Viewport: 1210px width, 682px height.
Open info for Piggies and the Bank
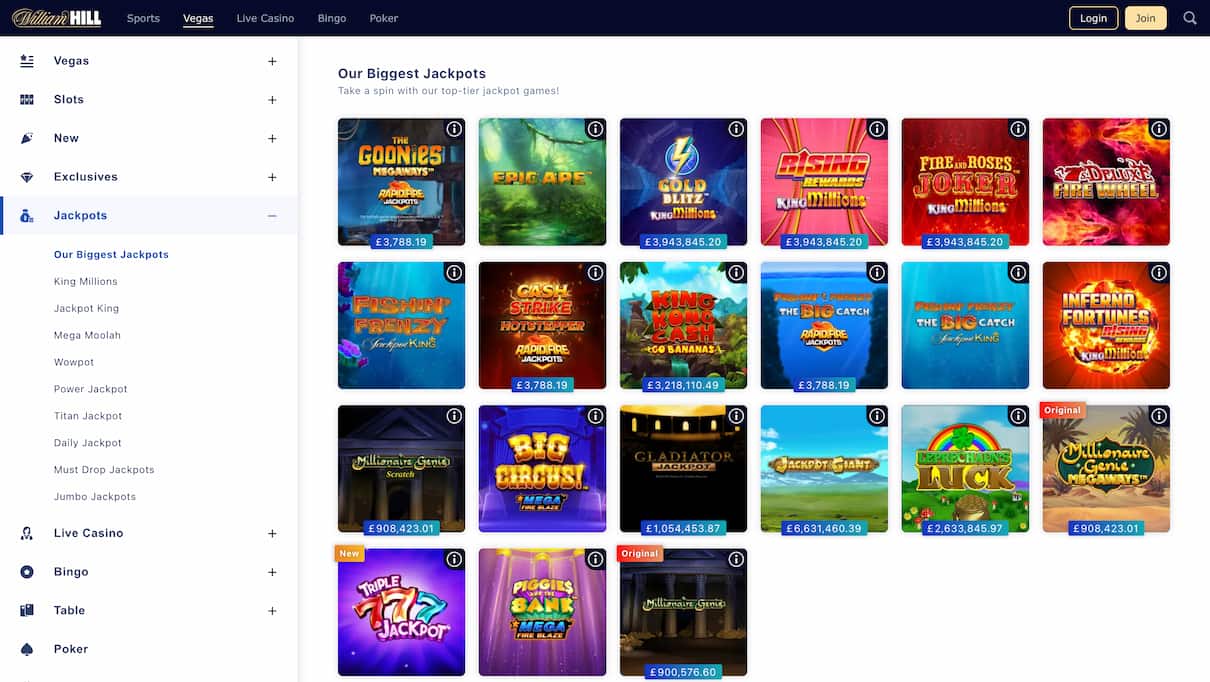595,559
